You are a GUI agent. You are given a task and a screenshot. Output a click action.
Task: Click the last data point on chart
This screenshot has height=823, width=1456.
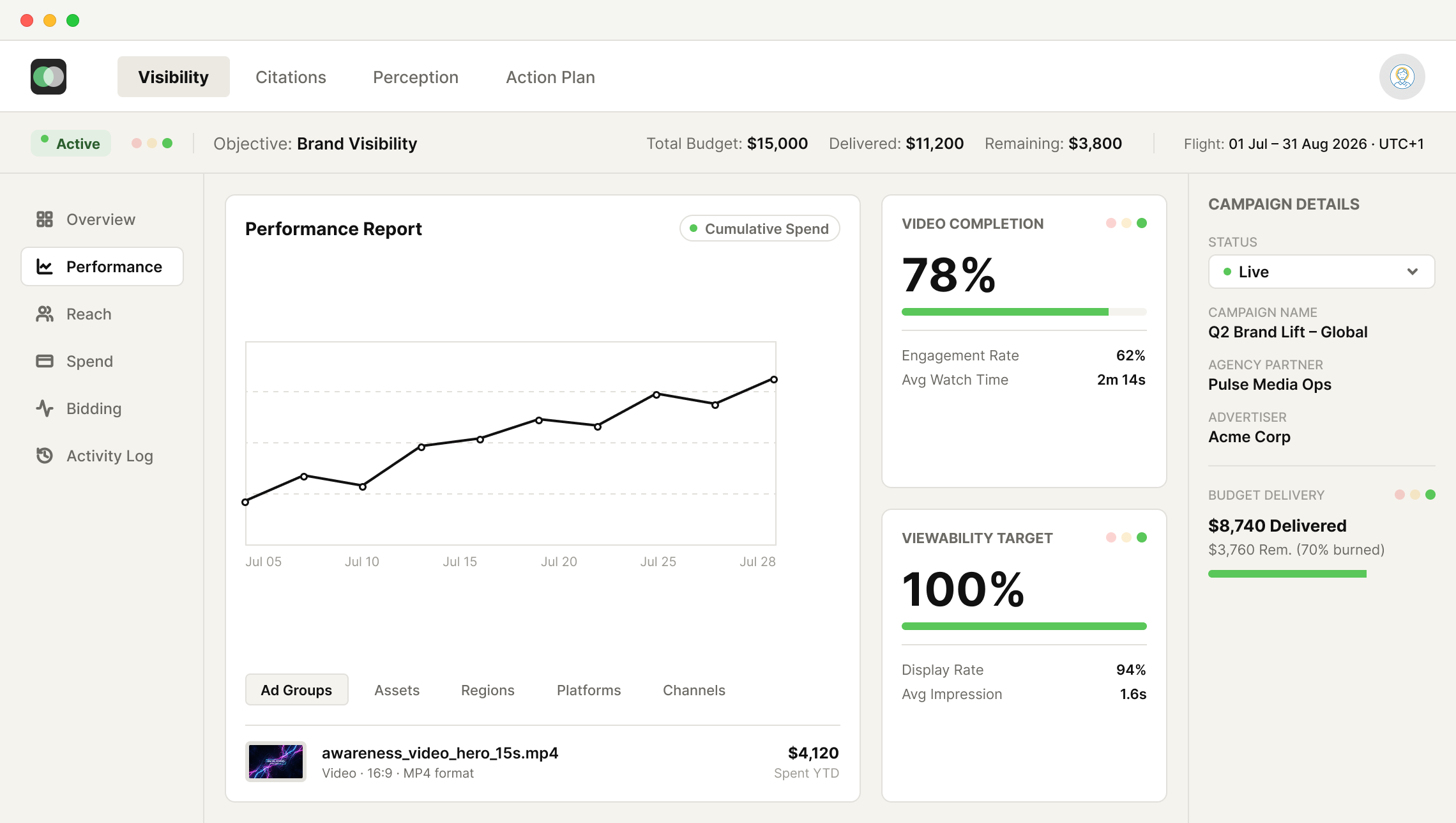click(774, 380)
